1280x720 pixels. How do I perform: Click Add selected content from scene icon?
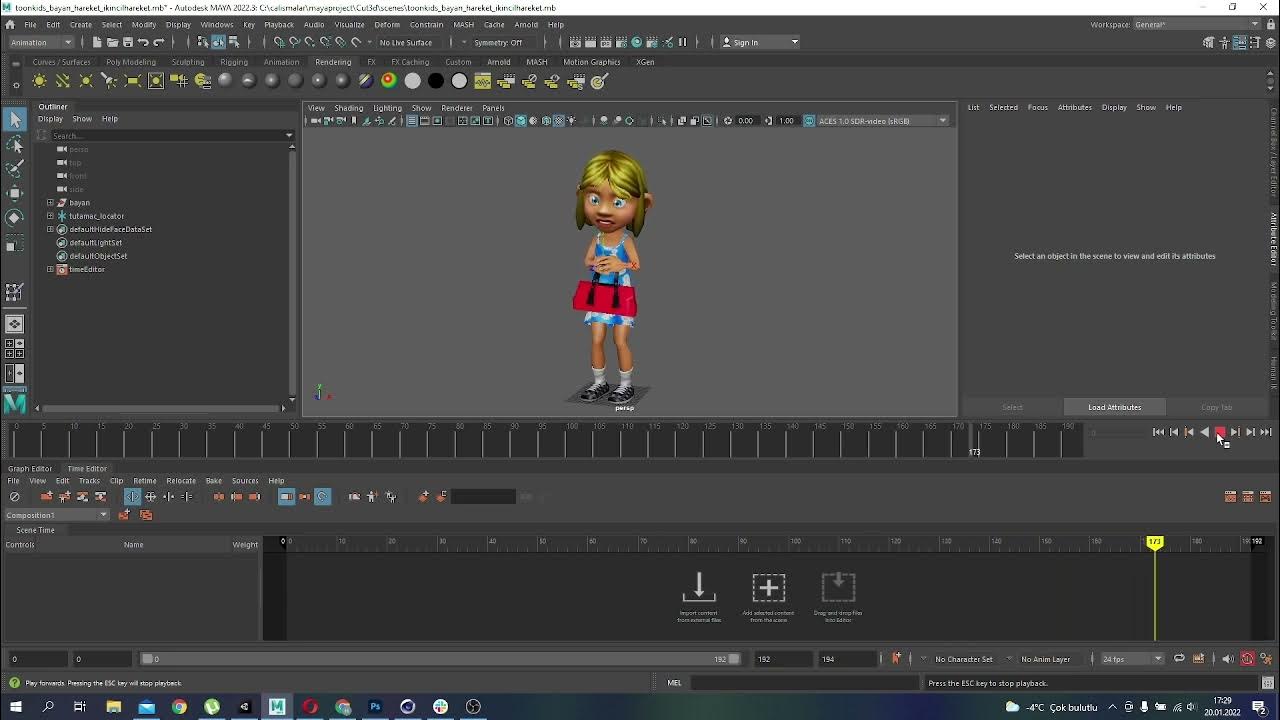tap(769, 587)
